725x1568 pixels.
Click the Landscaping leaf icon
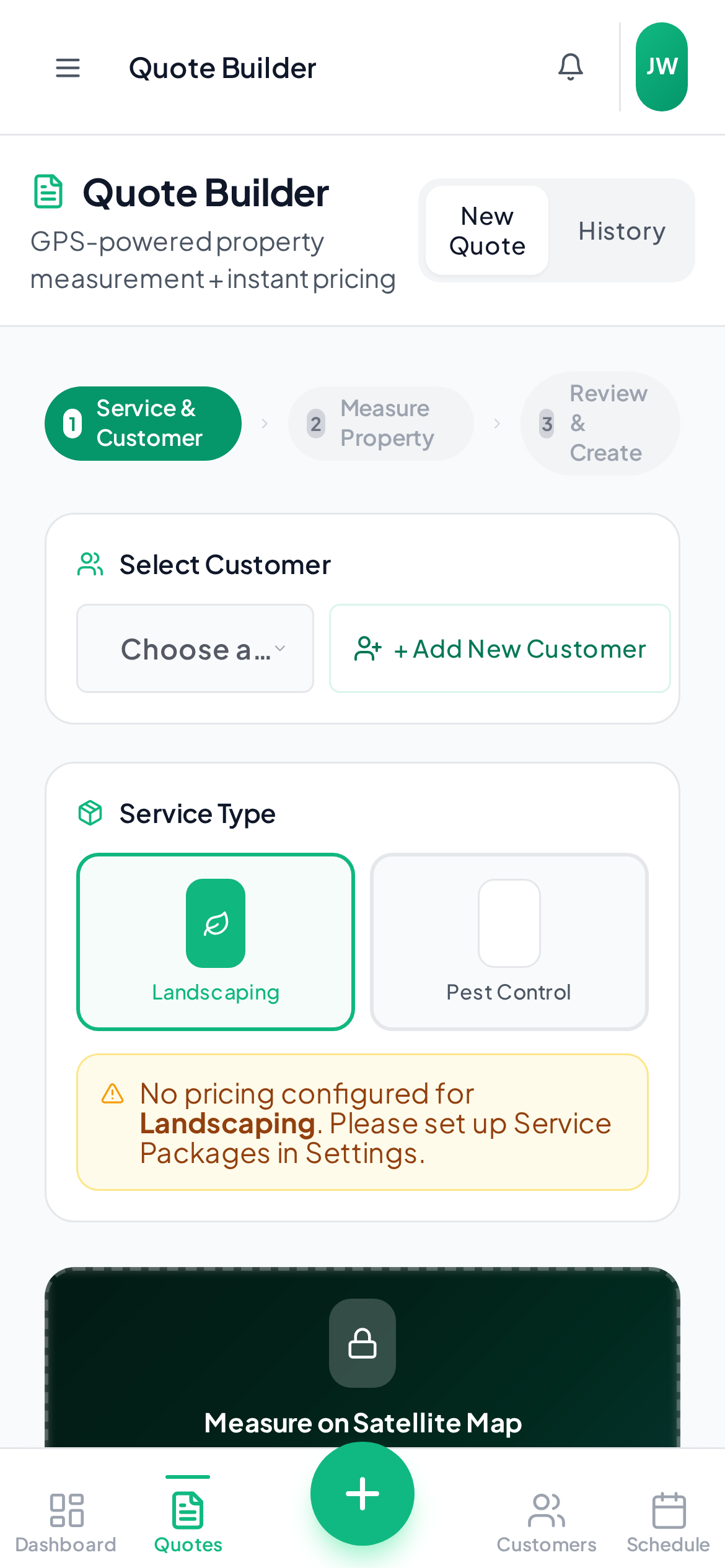215,923
